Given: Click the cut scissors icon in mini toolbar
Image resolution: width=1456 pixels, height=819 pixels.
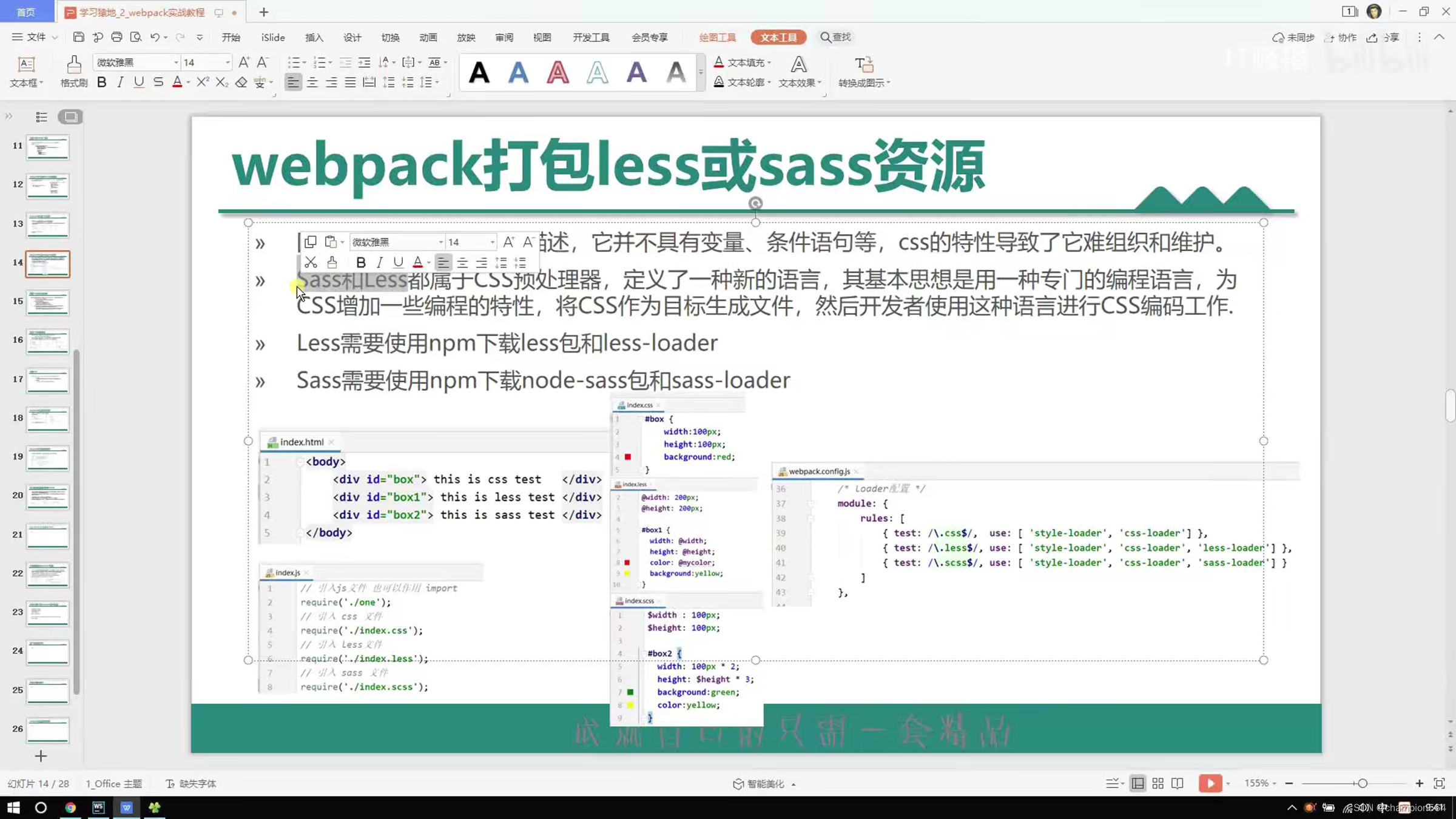Looking at the screenshot, I should coord(311,262).
